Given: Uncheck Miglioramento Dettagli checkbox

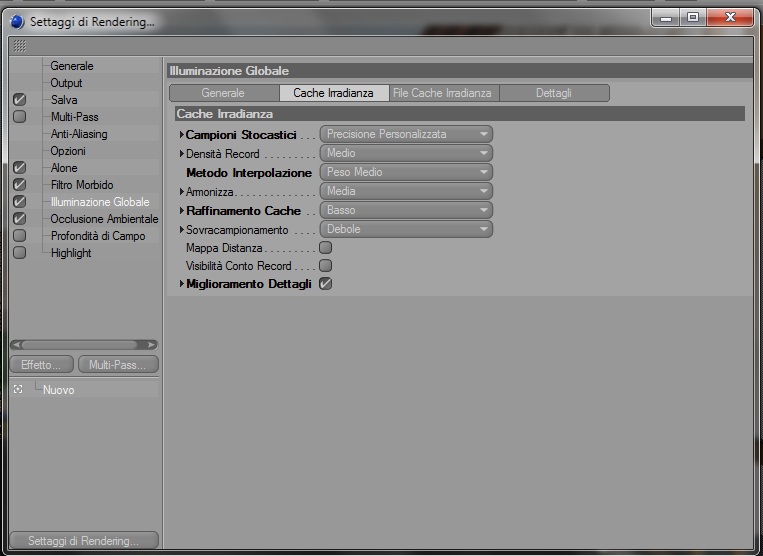Looking at the screenshot, I should [326, 284].
